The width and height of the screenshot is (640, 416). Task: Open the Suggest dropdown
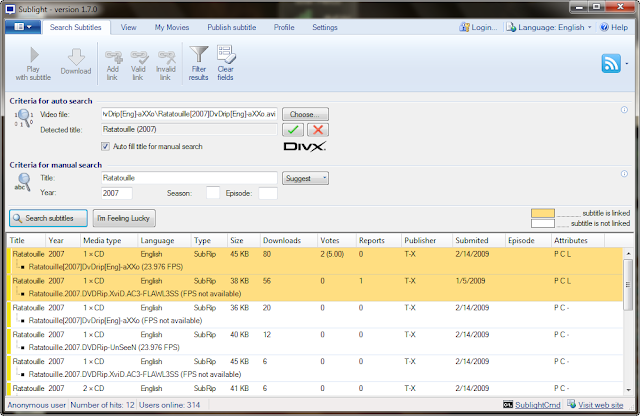pyautogui.click(x=305, y=178)
